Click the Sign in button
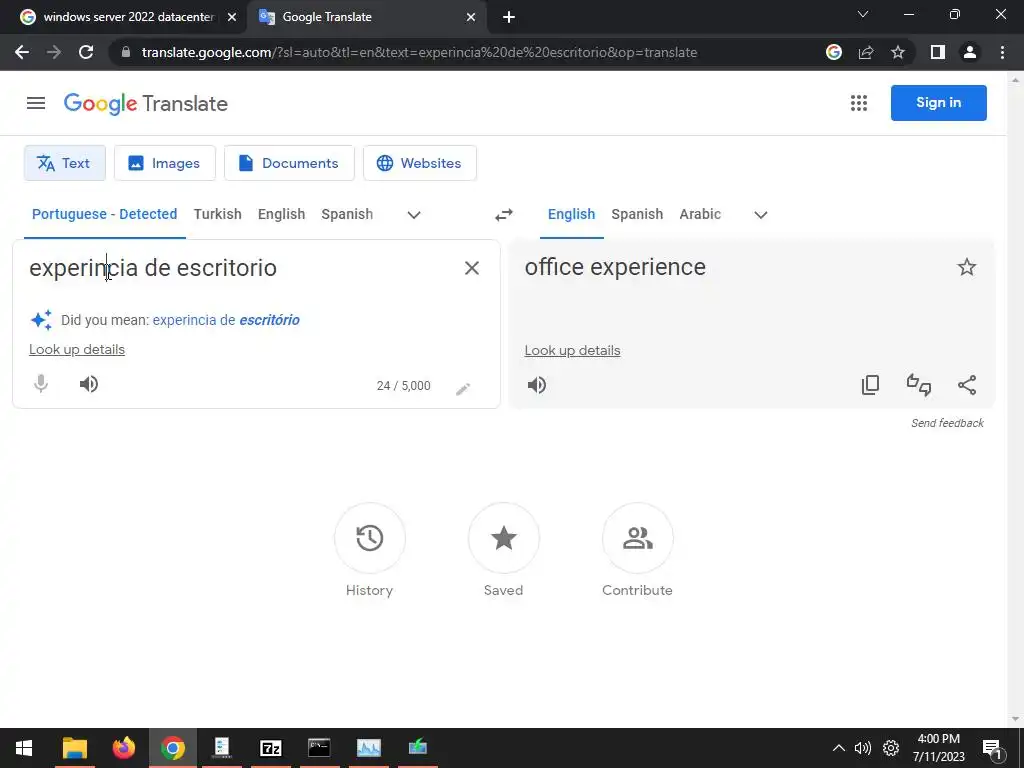Image resolution: width=1024 pixels, height=768 pixels. pyautogui.click(x=938, y=103)
